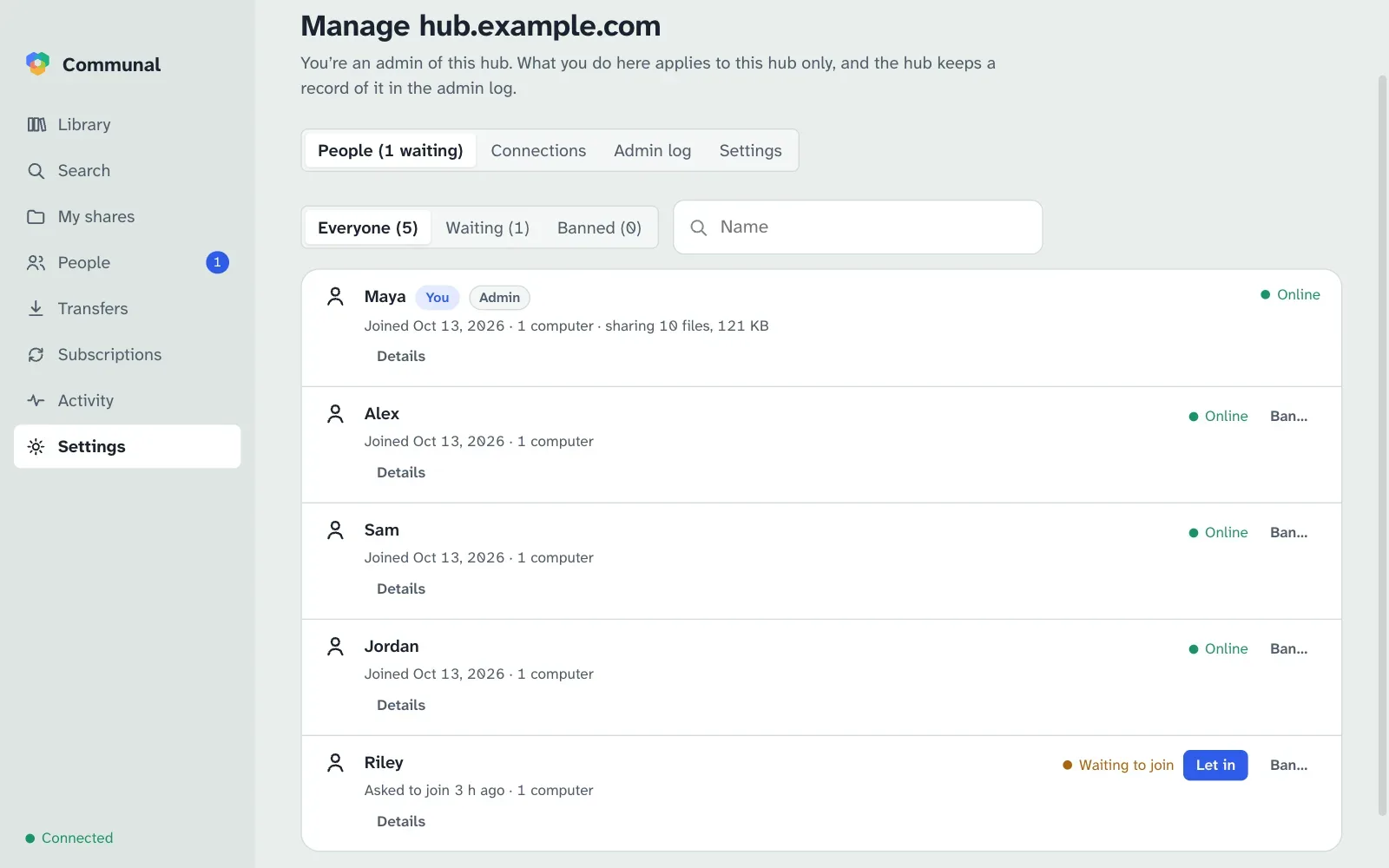Ban Sam from the hub
Screen dimensions: 1389x868
point(1288,533)
